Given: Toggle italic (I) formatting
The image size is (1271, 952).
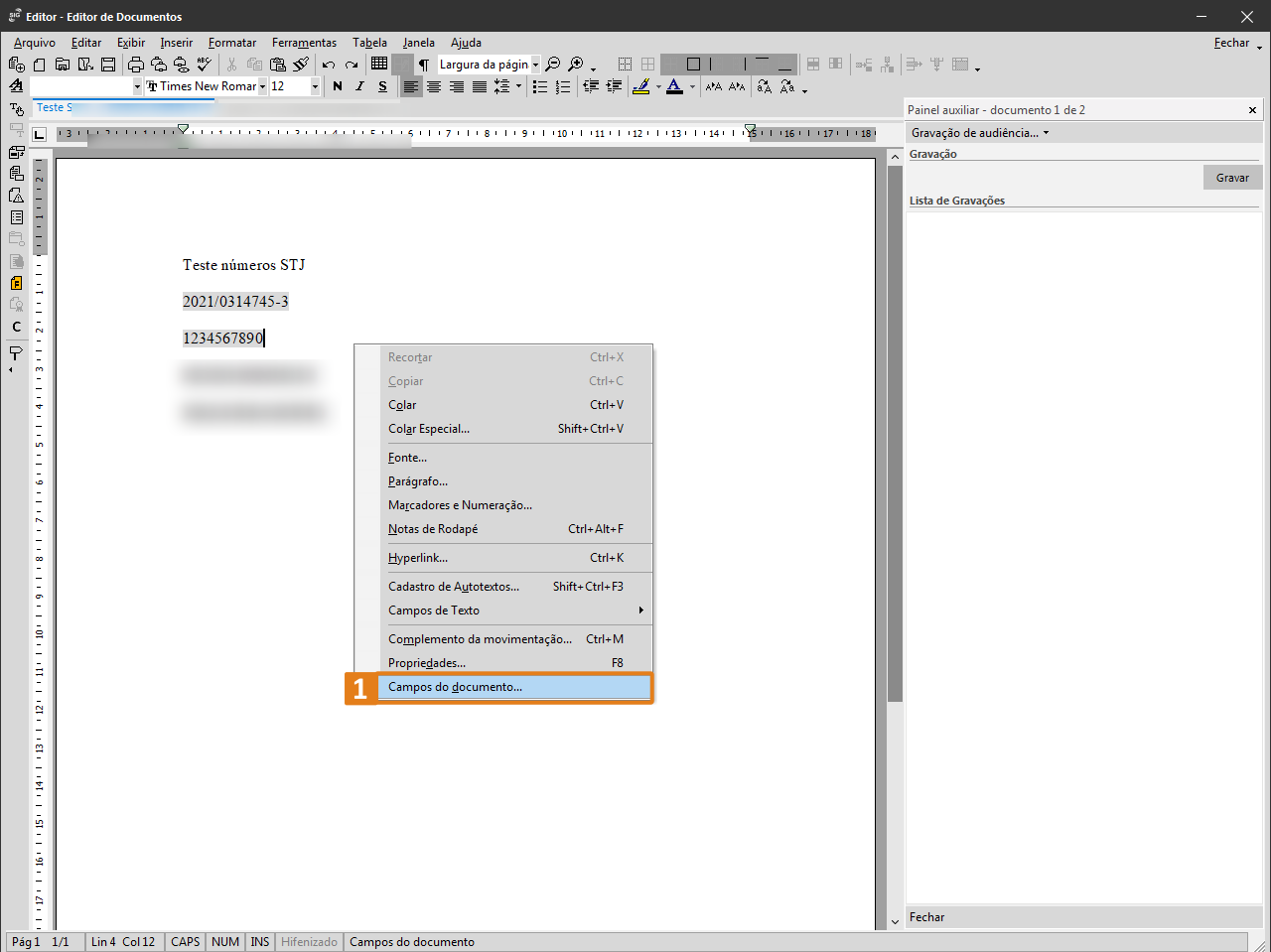Looking at the screenshot, I should point(359,87).
